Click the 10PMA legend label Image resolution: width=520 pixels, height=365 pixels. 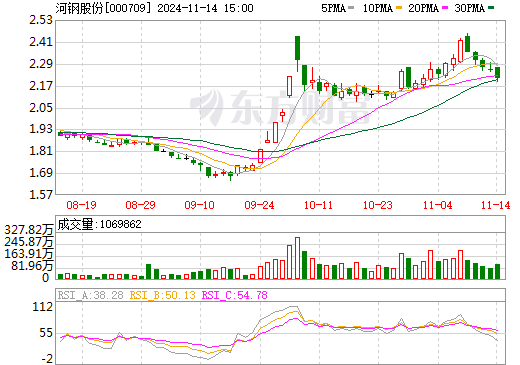click(378, 8)
